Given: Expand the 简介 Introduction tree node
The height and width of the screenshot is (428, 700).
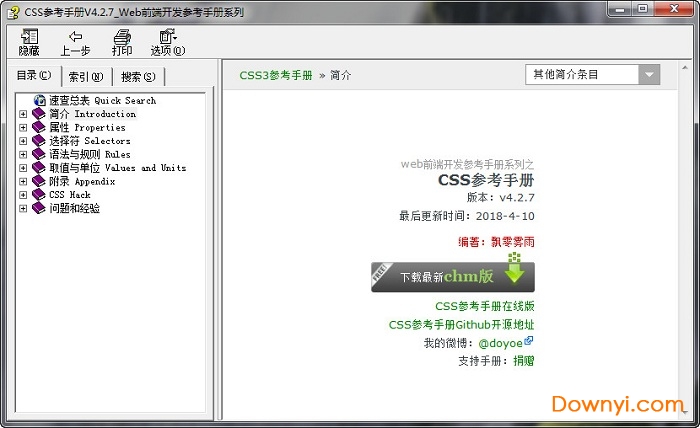Looking at the screenshot, I should (x=23, y=114).
